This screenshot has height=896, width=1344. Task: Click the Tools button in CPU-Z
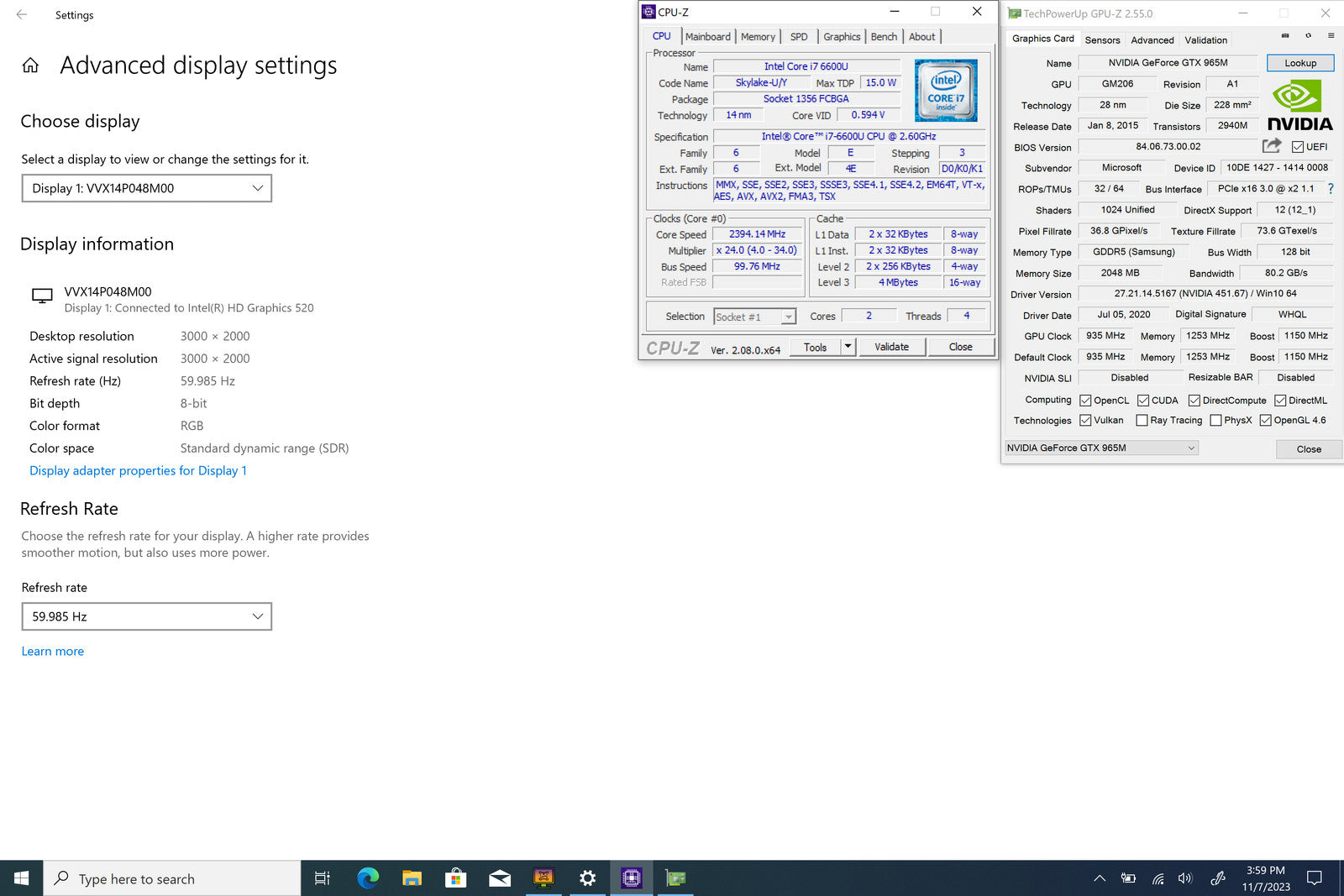click(x=815, y=347)
